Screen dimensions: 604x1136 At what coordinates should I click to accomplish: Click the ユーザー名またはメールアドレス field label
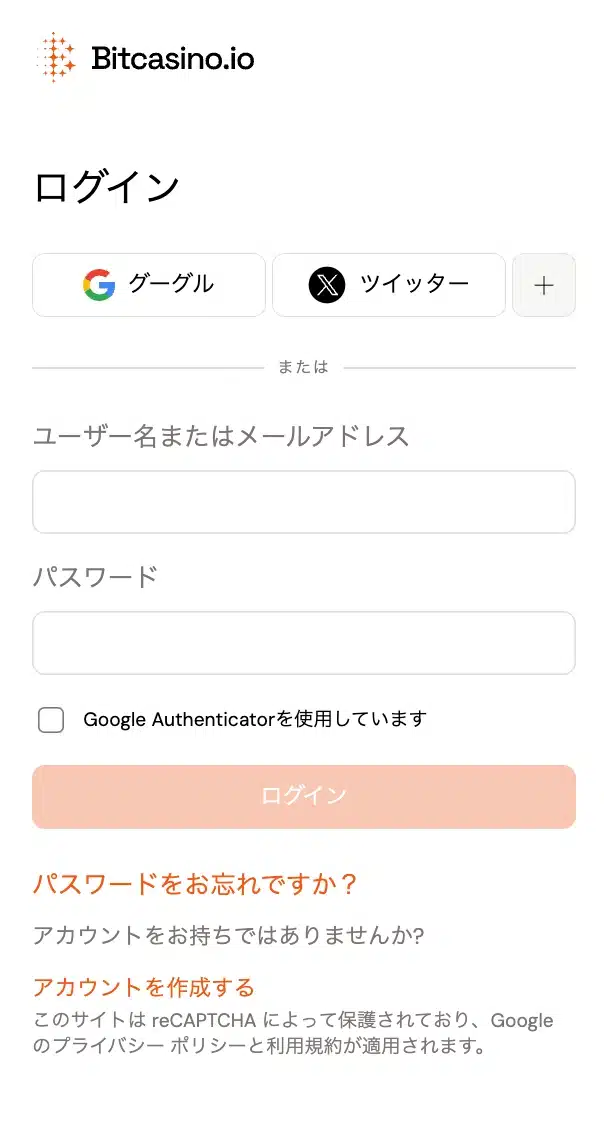tap(222, 436)
